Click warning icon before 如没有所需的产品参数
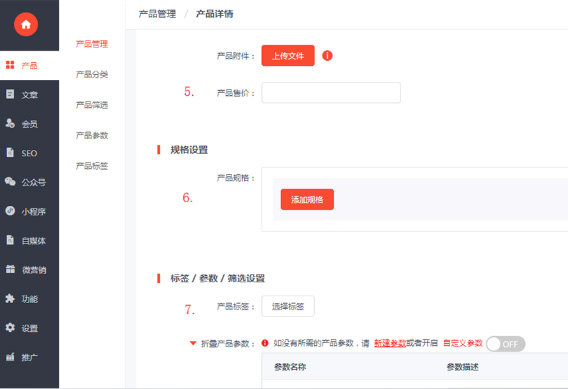 coord(265,343)
